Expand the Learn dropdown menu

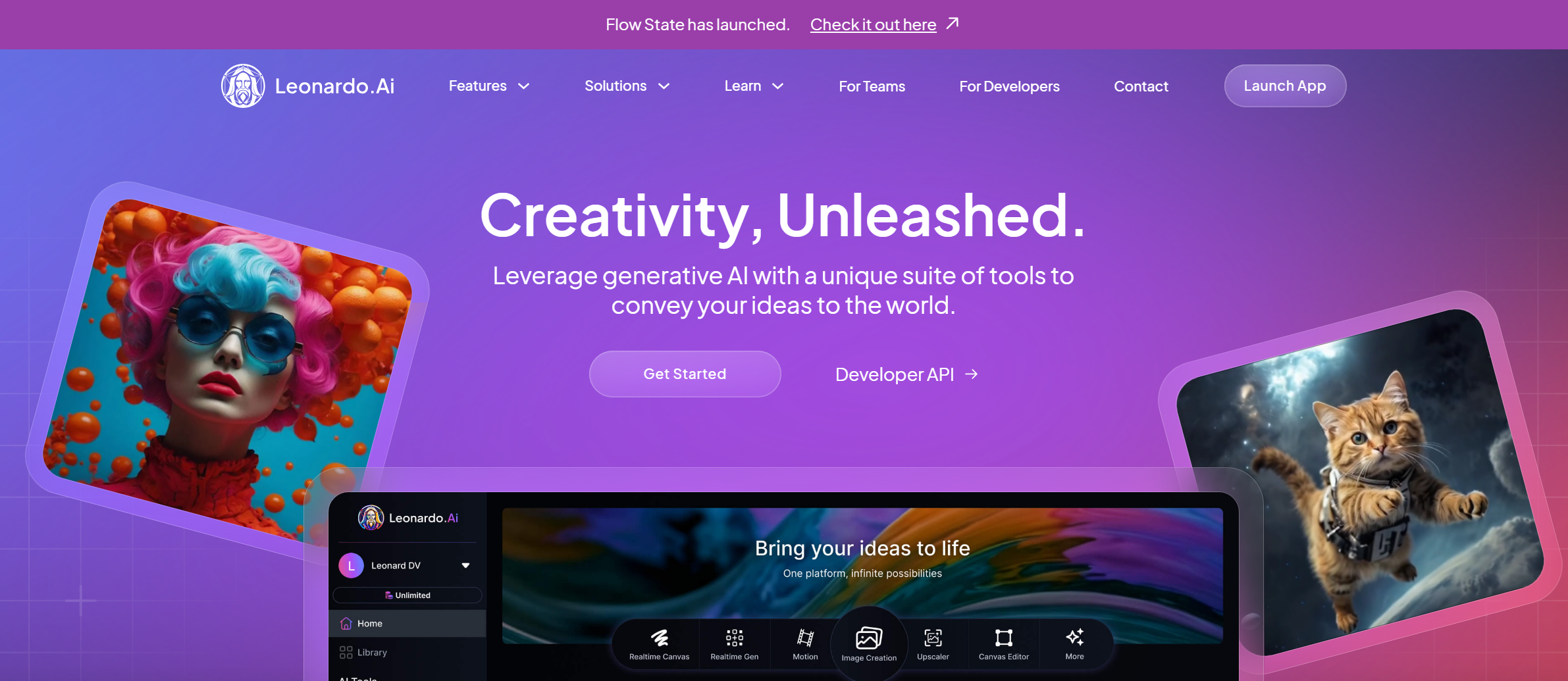(754, 86)
